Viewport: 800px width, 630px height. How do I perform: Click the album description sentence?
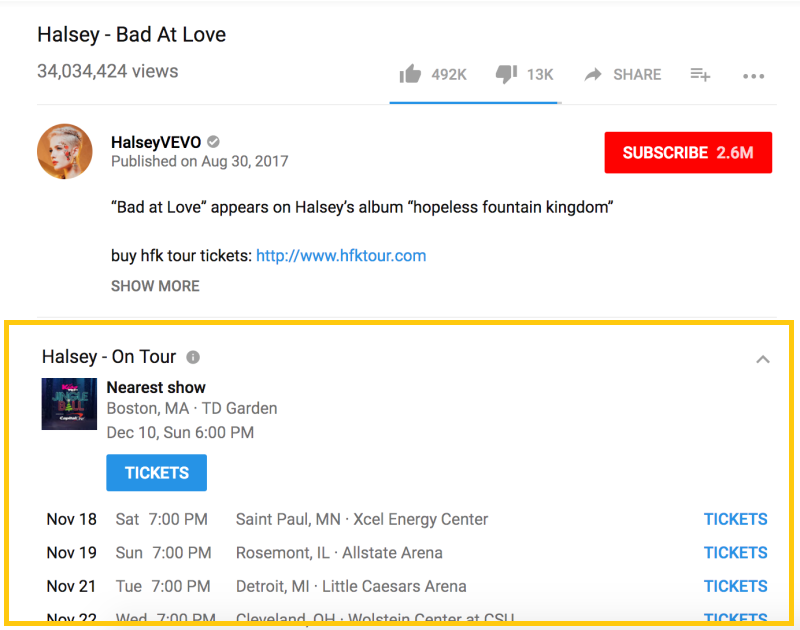point(362,208)
